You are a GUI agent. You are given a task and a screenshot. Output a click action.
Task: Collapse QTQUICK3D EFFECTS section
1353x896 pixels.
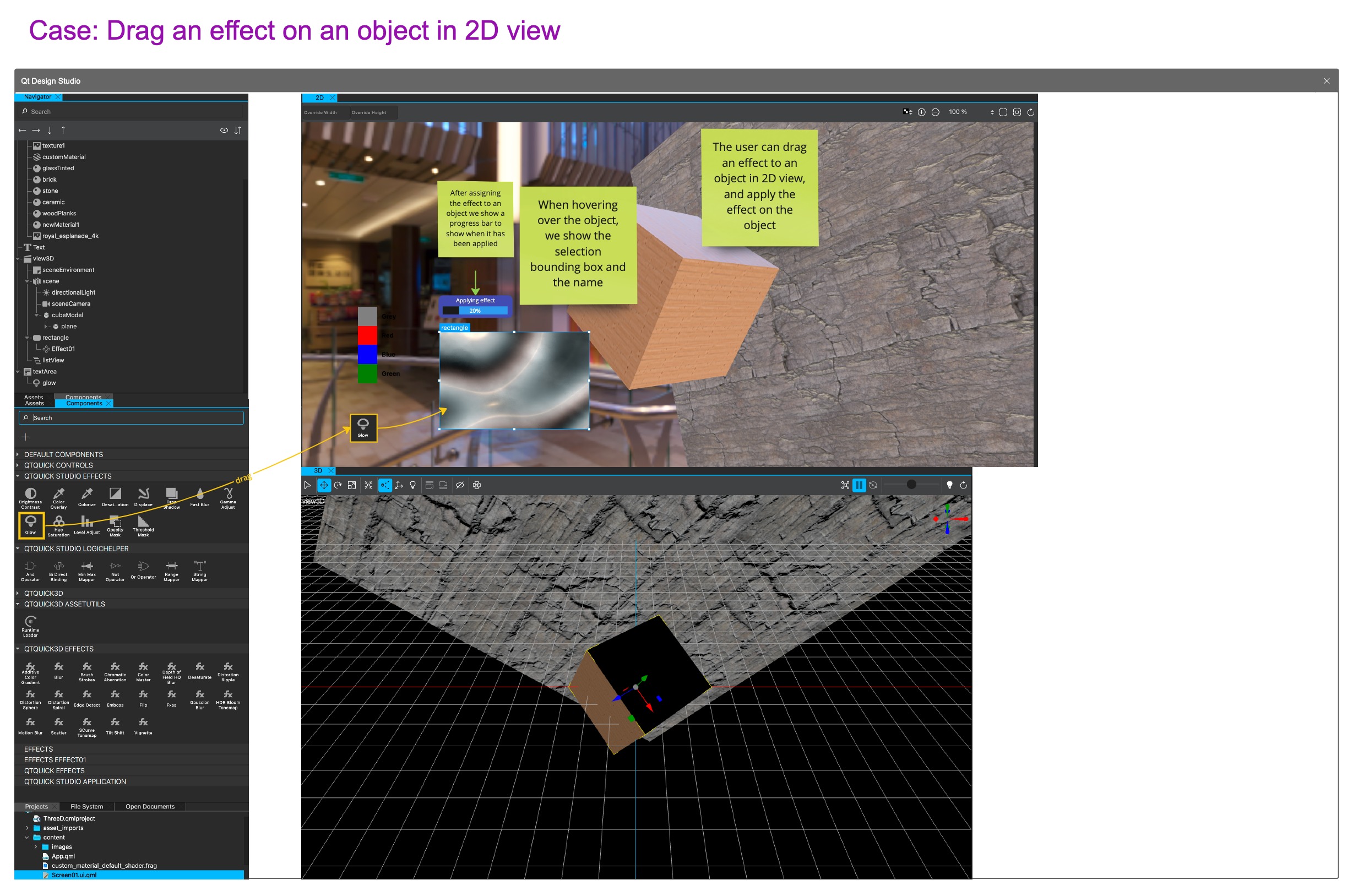[x=18, y=649]
